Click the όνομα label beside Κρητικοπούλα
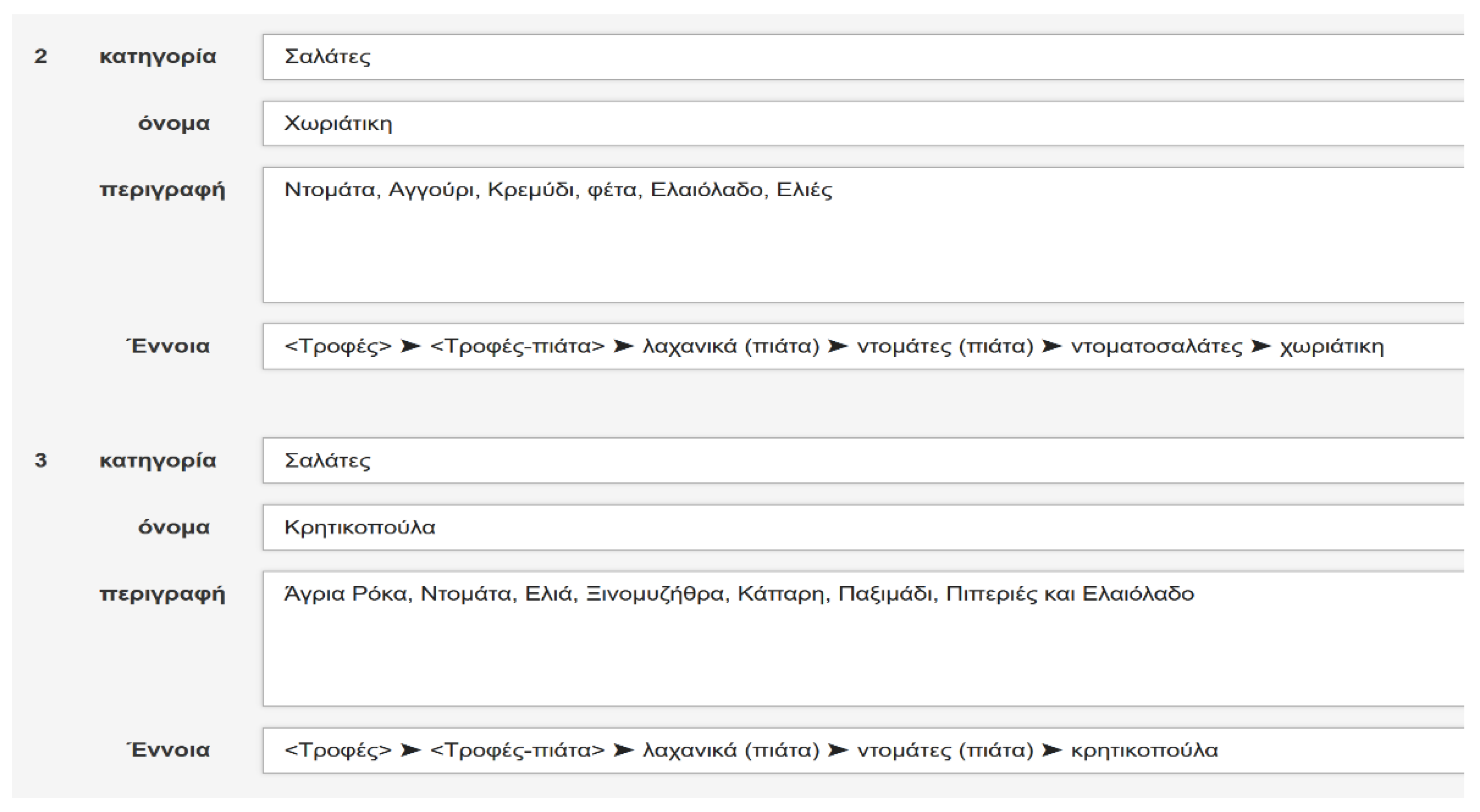The height and width of the screenshot is (812, 1480). (x=174, y=527)
